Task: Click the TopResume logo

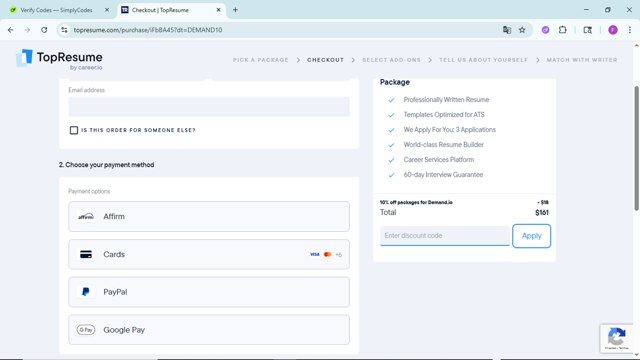Action: click(59, 60)
